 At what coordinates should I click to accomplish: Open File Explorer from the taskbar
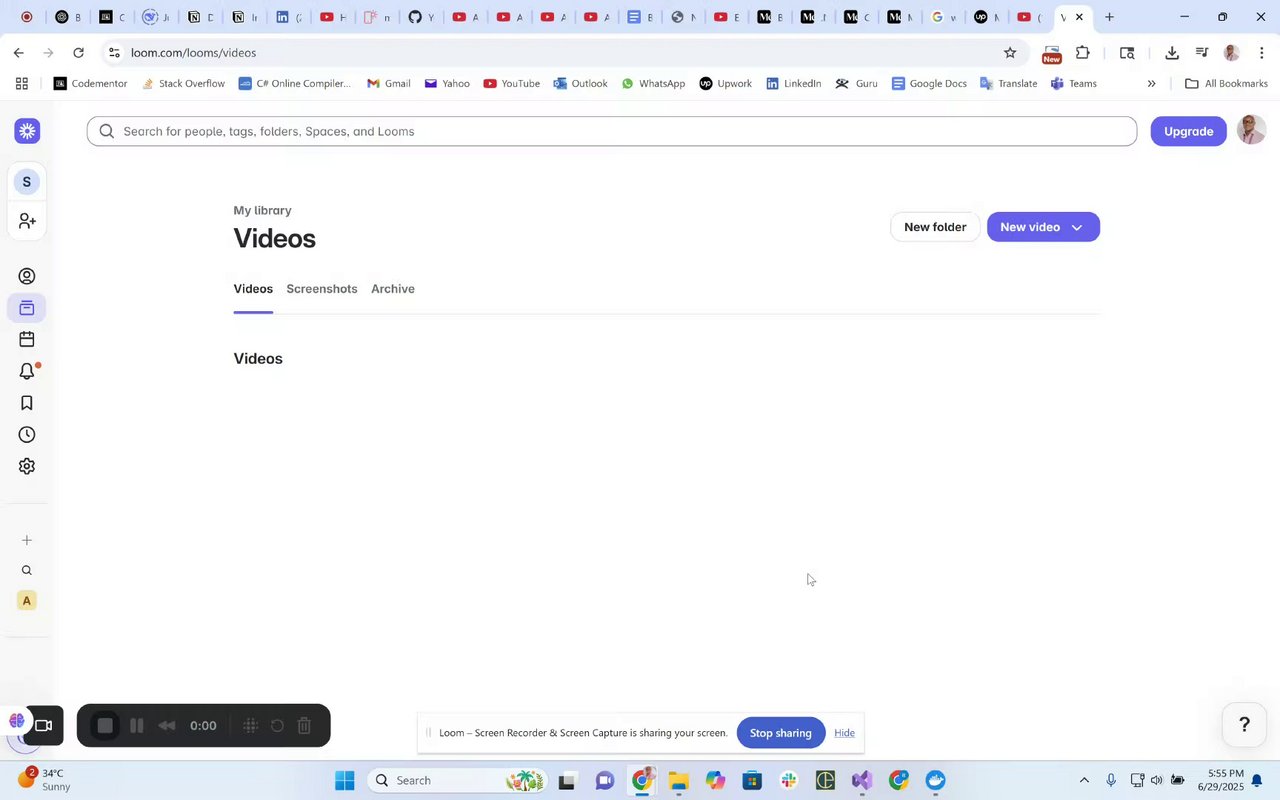[x=678, y=780]
